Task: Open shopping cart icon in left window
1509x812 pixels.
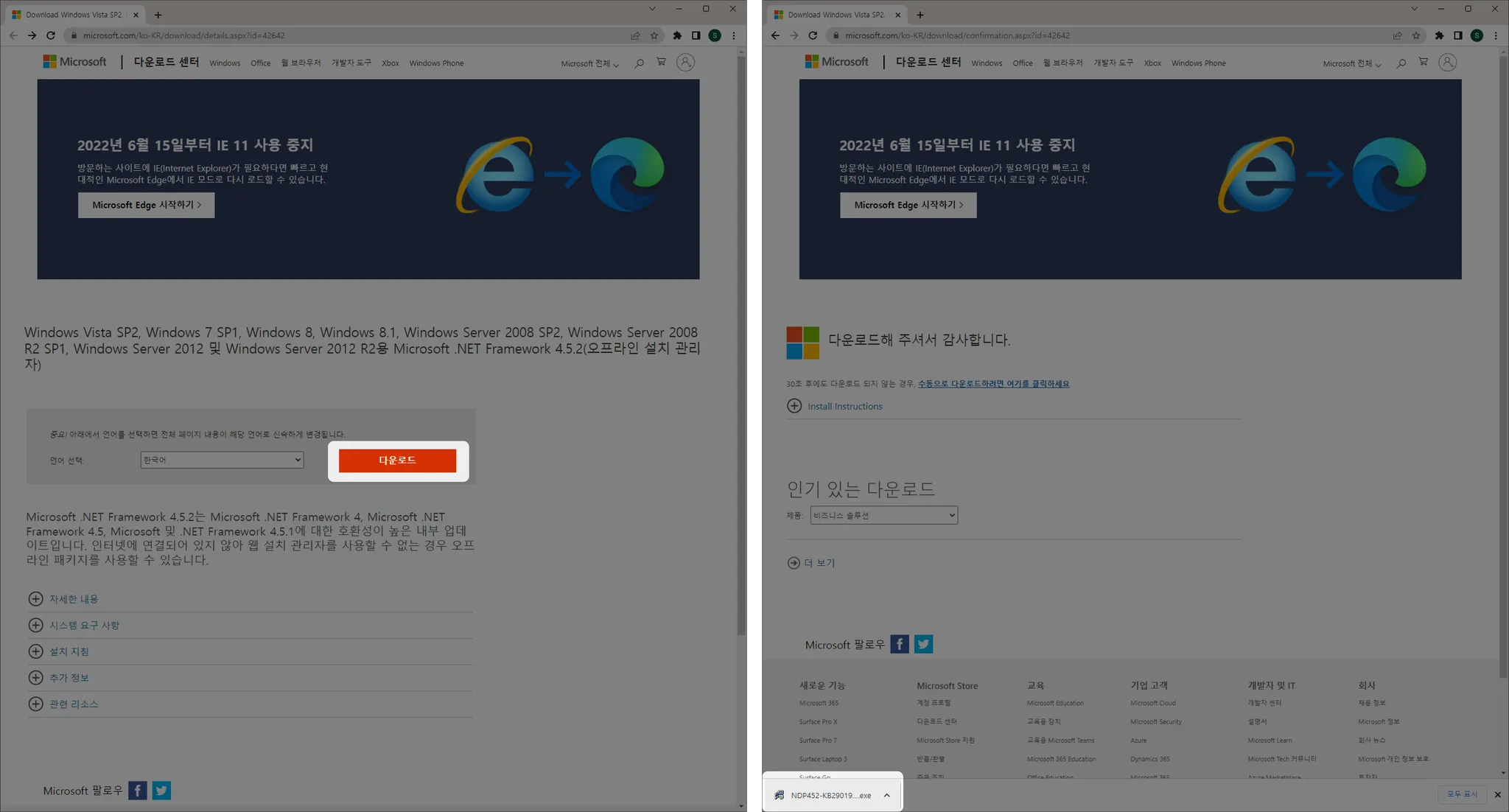Action: coord(661,63)
